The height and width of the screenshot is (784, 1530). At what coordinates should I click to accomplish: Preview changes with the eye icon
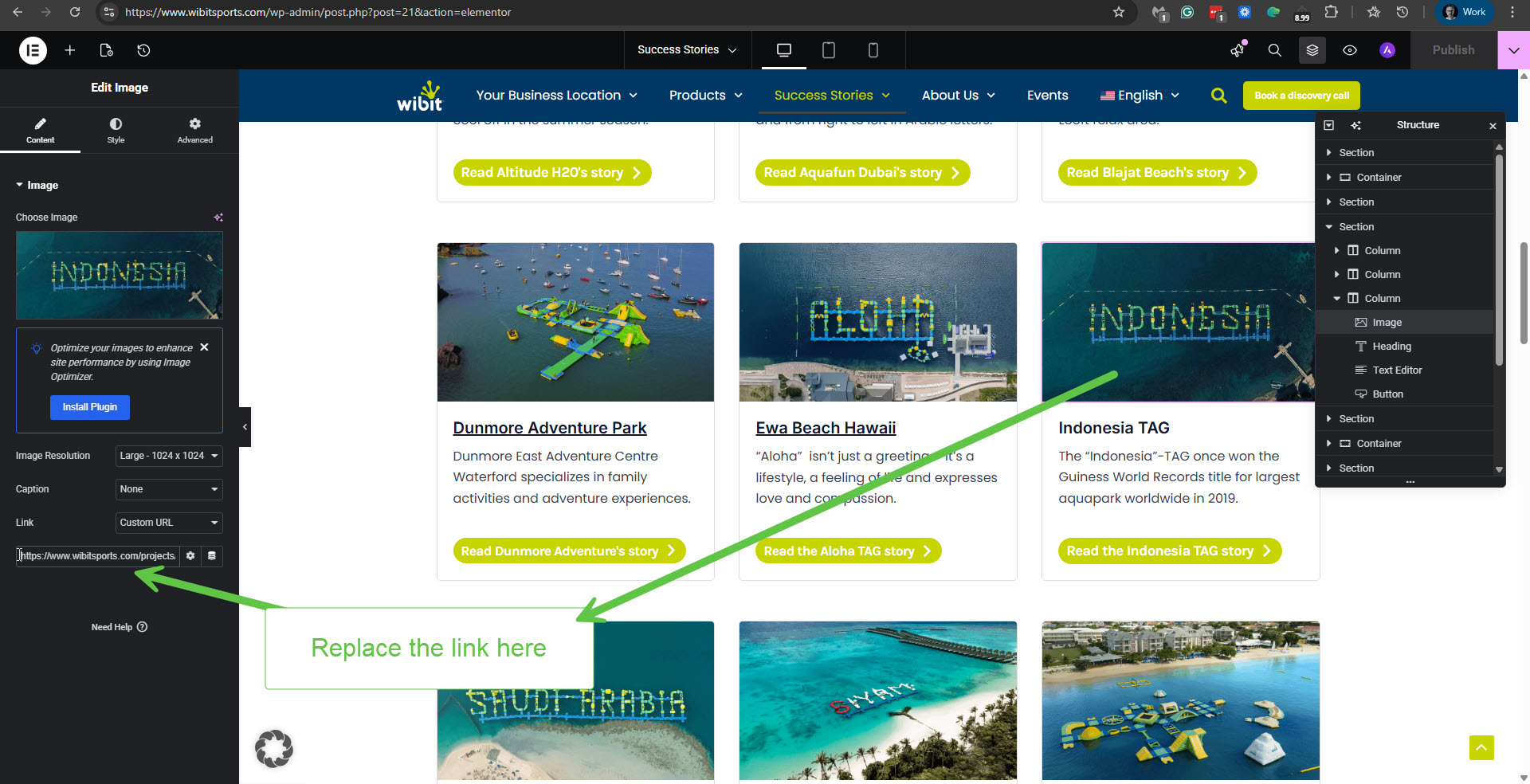tap(1350, 50)
